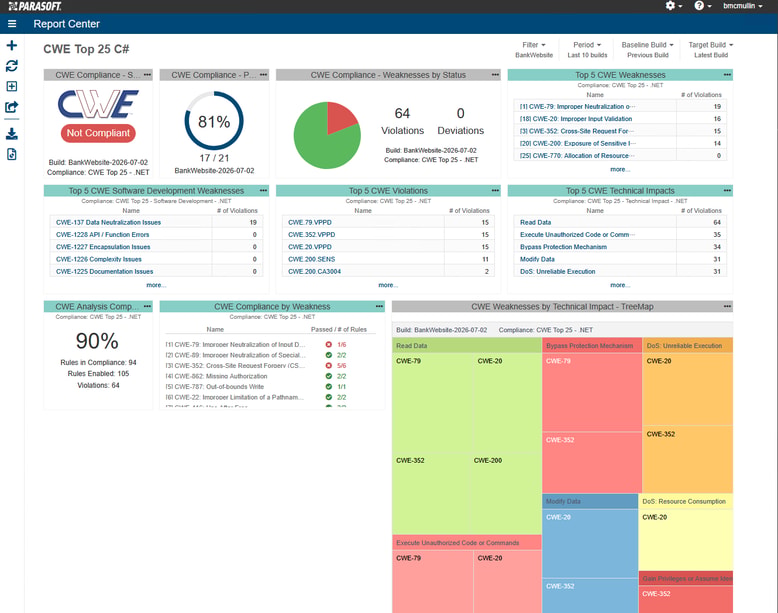This screenshot has width=778, height=613.
Task: Open options of Top 5 CWE Technical Impacts widget
Action: pos(727,191)
